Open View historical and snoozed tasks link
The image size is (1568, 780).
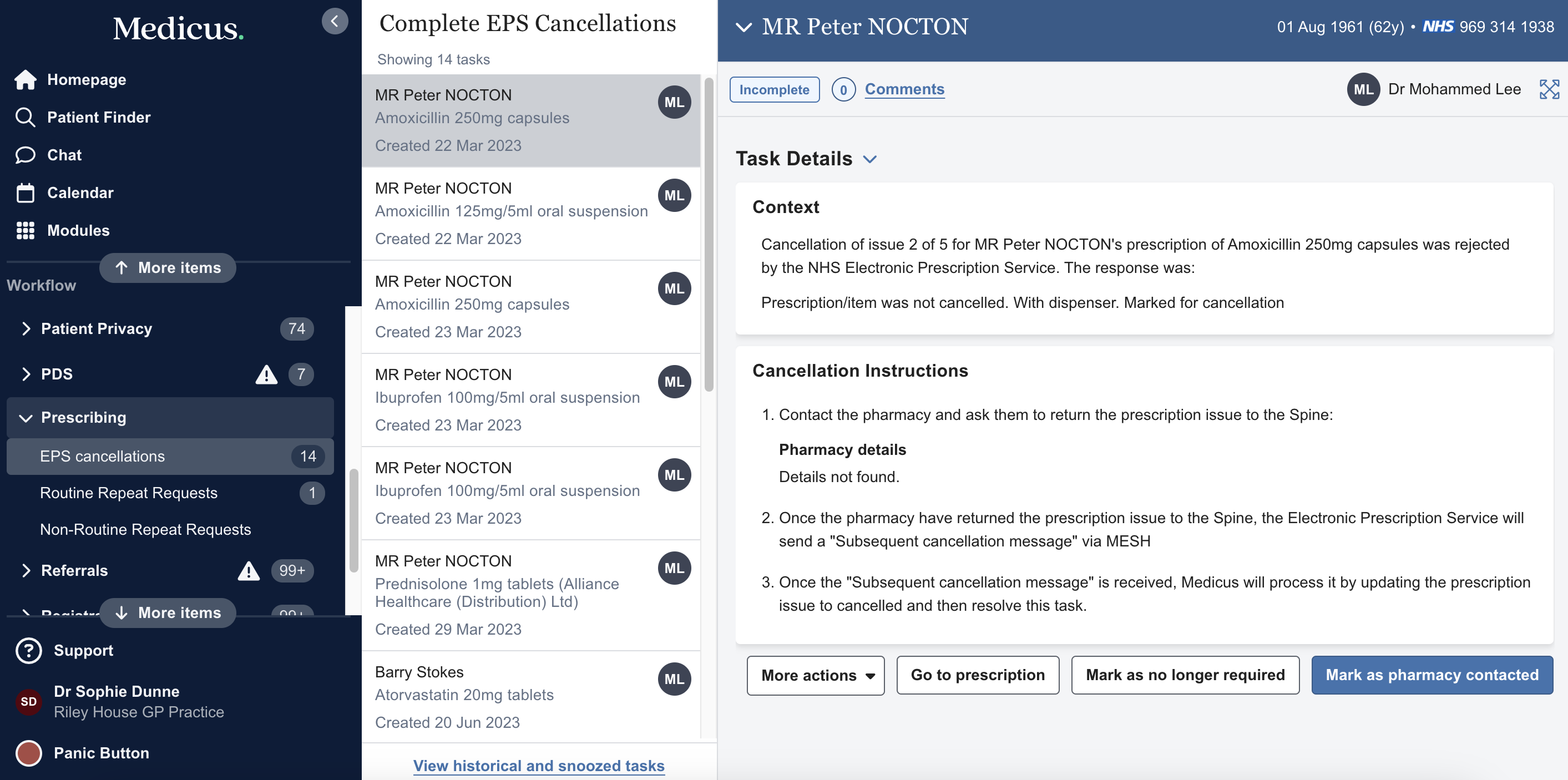pos(538,766)
